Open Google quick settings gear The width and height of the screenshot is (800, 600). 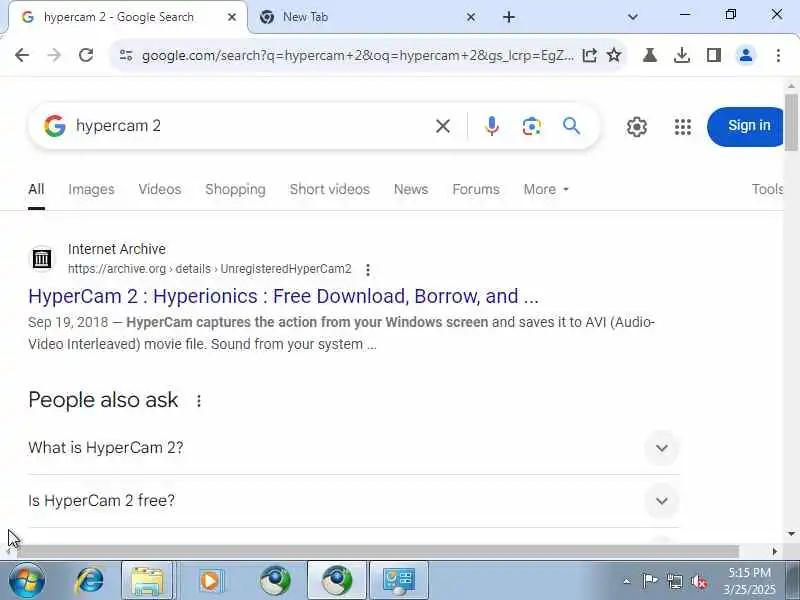tap(637, 127)
